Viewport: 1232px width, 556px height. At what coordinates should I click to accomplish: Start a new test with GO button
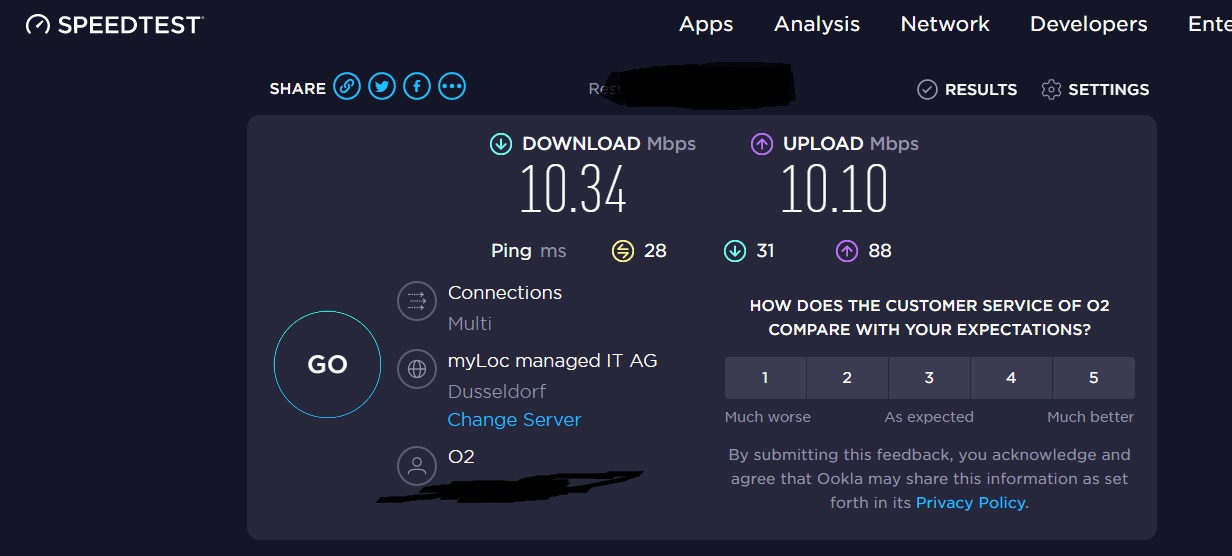(327, 365)
